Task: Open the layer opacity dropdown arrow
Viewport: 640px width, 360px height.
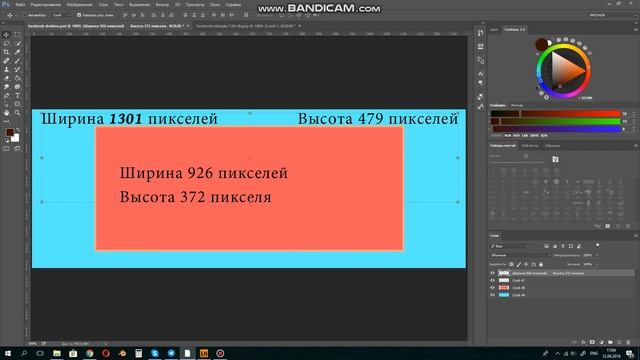Action: tap(597, 256)
